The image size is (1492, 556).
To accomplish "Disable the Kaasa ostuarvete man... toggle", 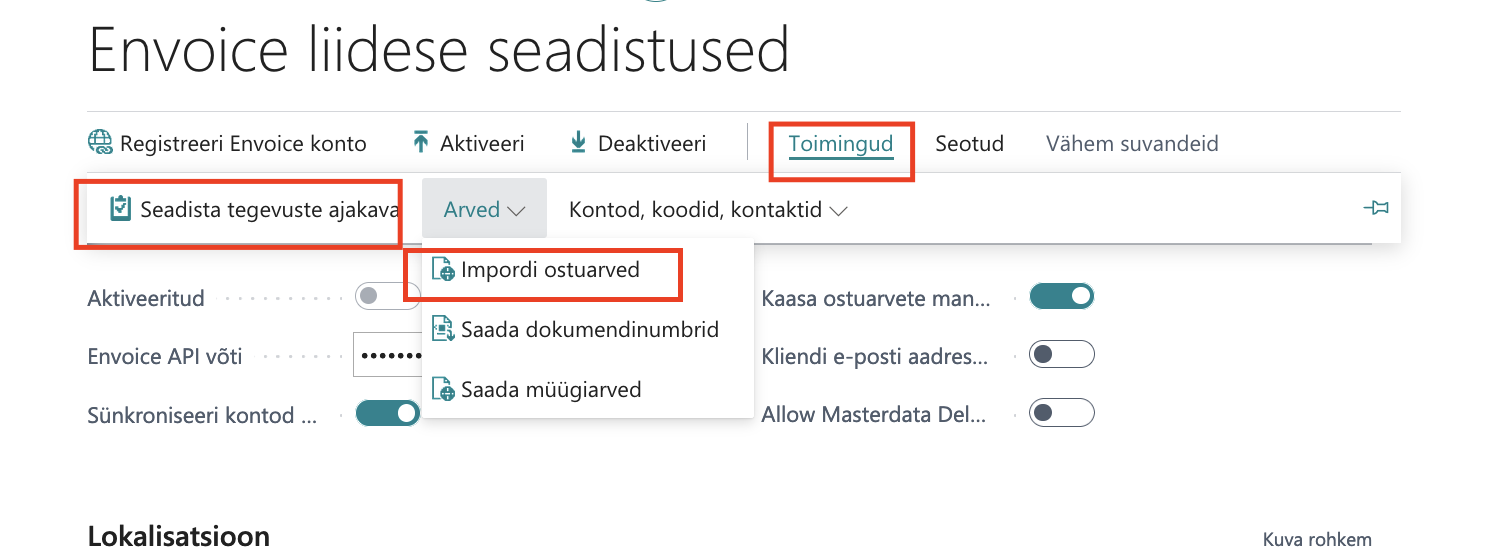I will [1062, 296].
